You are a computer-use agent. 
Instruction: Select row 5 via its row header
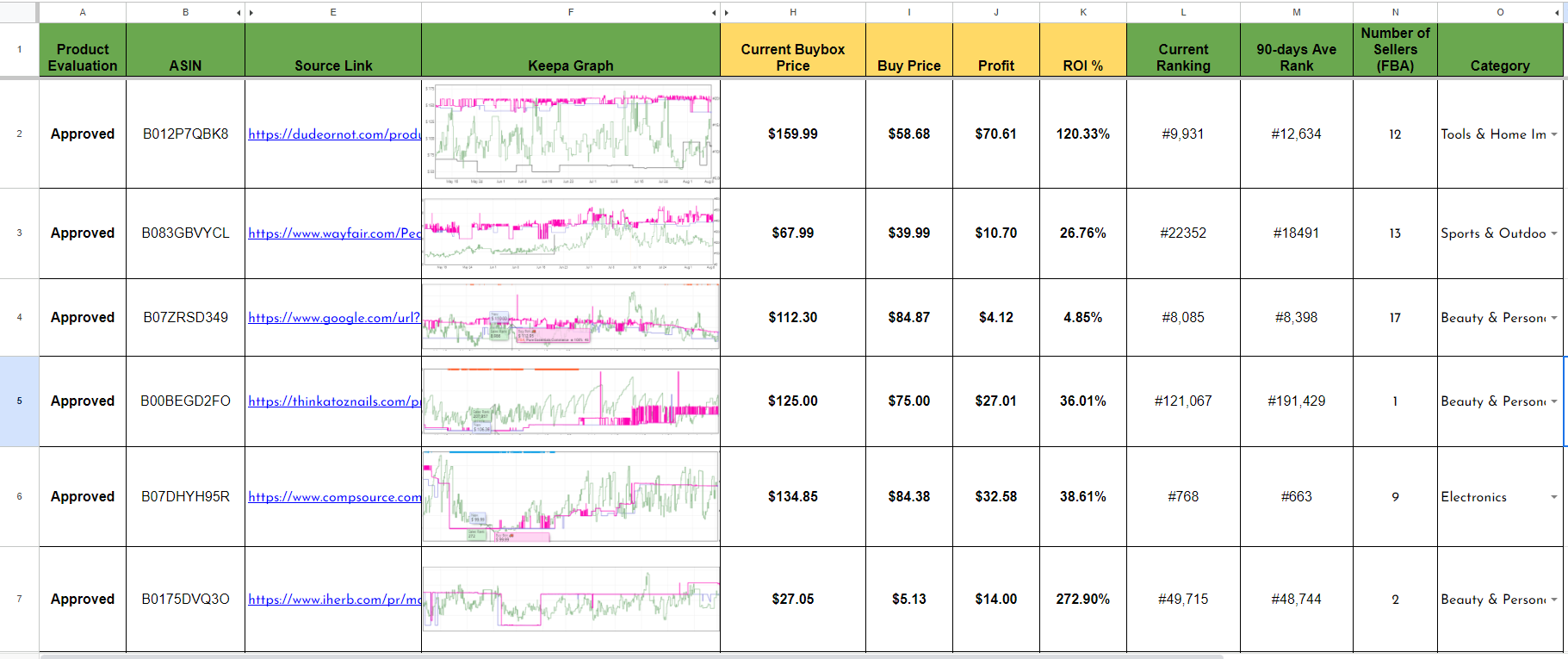coord(19,401)
